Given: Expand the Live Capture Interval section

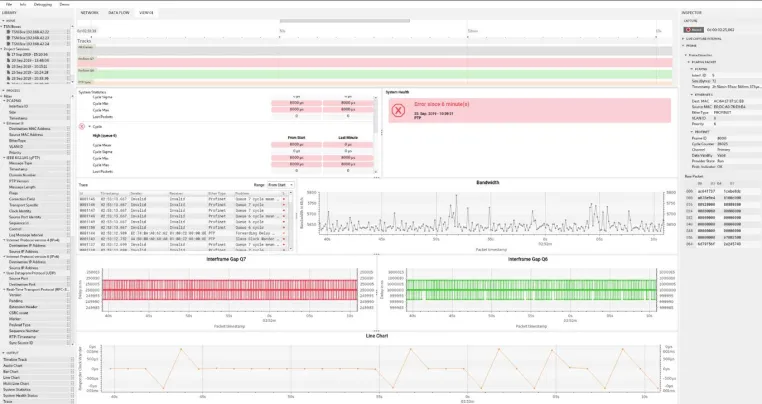Looking at the screenshot, I should (x=683, y=39).
